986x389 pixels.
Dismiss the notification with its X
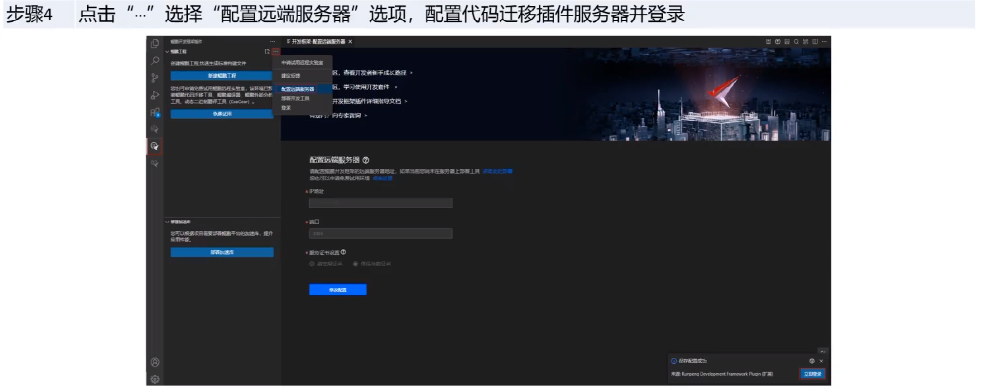(821, 361)
